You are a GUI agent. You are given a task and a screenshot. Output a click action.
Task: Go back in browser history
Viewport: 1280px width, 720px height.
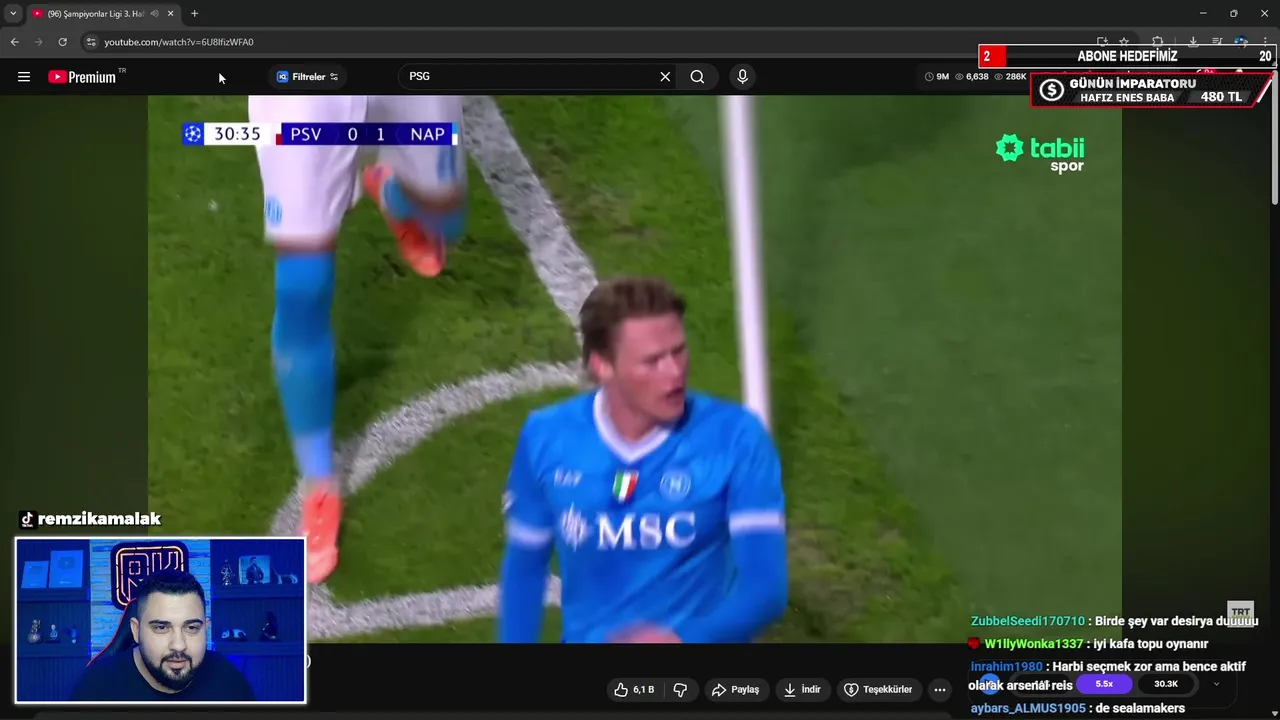click(14, 42)
